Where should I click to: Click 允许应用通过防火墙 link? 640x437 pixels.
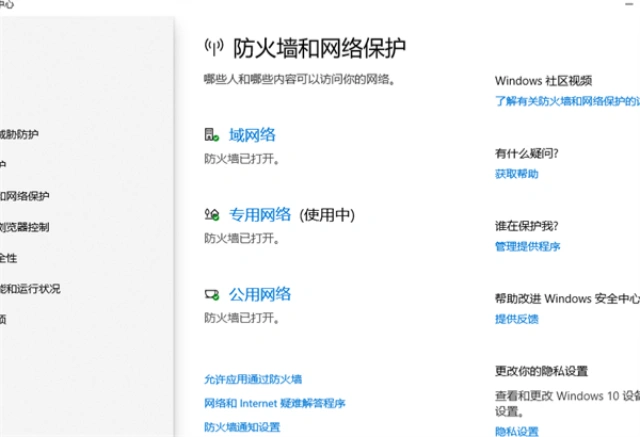[253, 379]
